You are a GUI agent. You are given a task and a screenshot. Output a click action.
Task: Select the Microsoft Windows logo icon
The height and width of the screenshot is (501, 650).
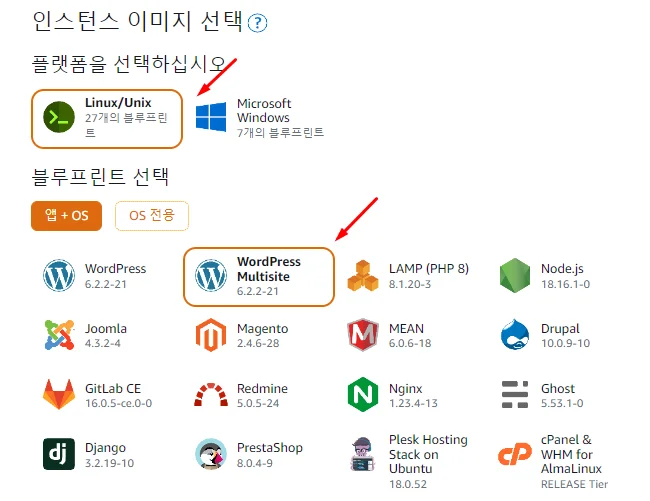(211, 117)
